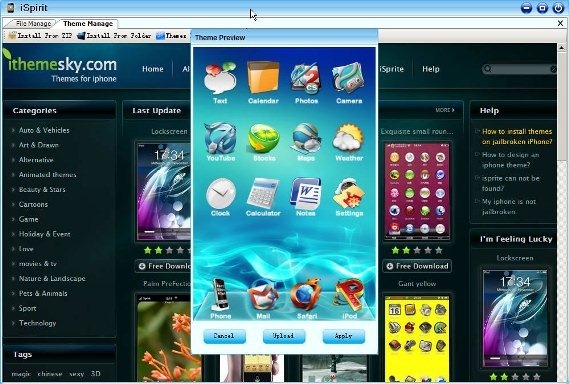
Task: Apply the previewed theme
Action: 343,336
